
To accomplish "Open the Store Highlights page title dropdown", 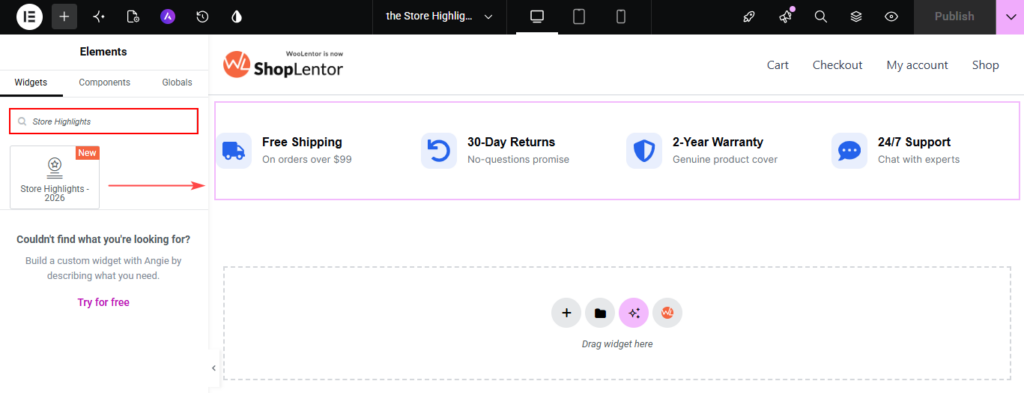I will pos(439,16).
